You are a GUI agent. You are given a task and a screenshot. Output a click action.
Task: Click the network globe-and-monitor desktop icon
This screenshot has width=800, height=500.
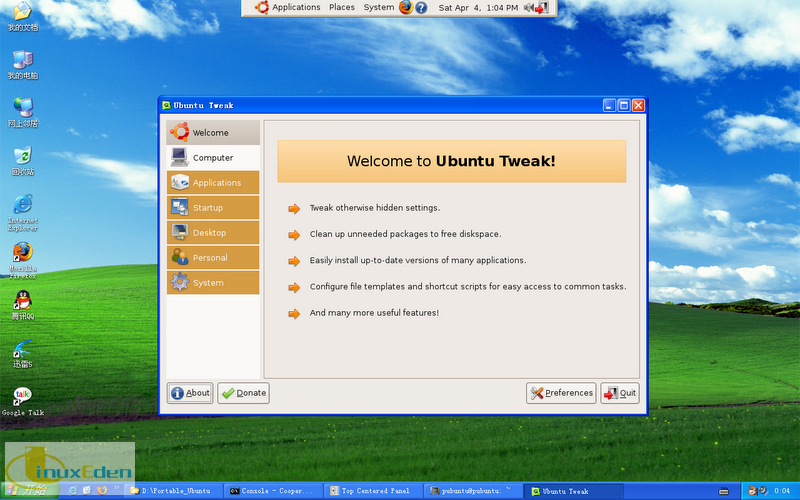pos(22,112)
